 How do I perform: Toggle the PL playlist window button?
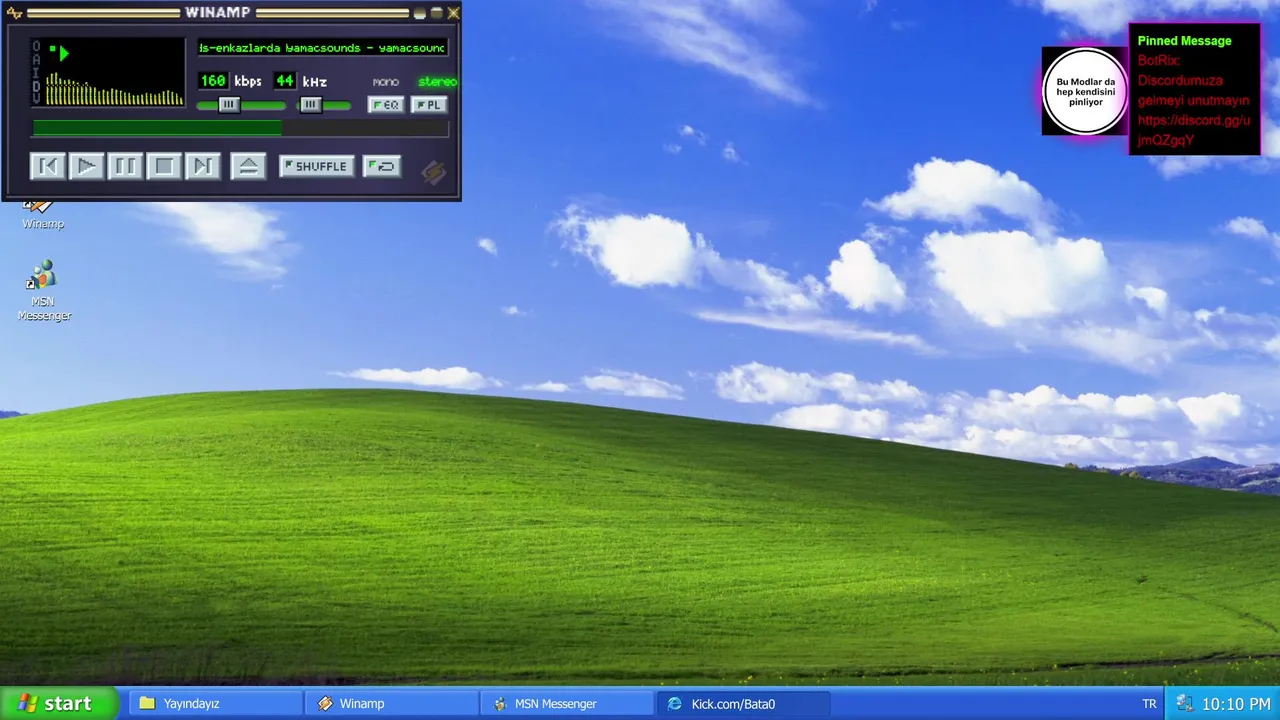[429, 105]
